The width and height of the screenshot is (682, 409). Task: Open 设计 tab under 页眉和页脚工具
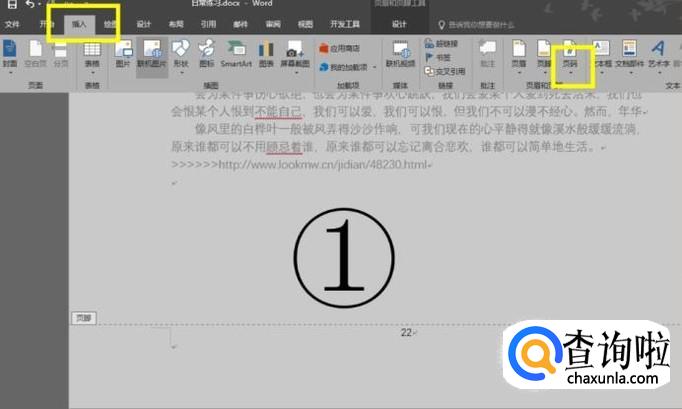click(x=399, y=24)
